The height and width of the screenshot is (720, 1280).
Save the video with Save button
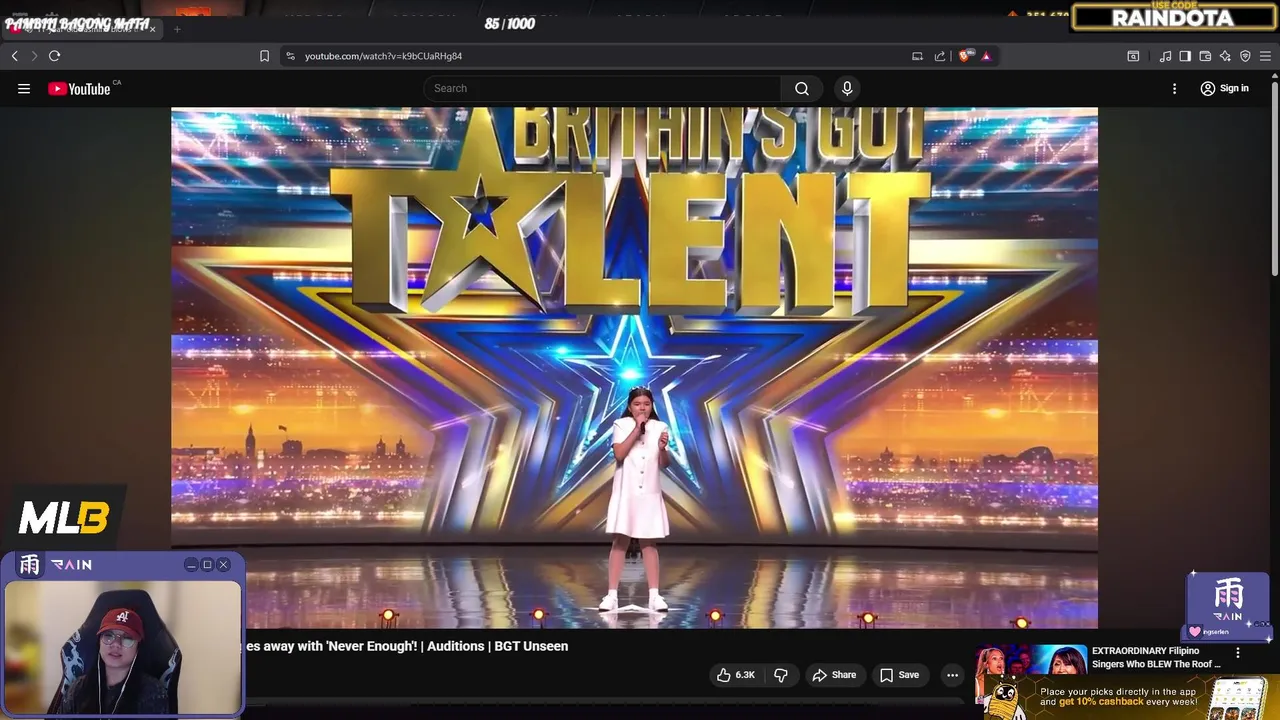pyautogui.click(x=899, y=675)
